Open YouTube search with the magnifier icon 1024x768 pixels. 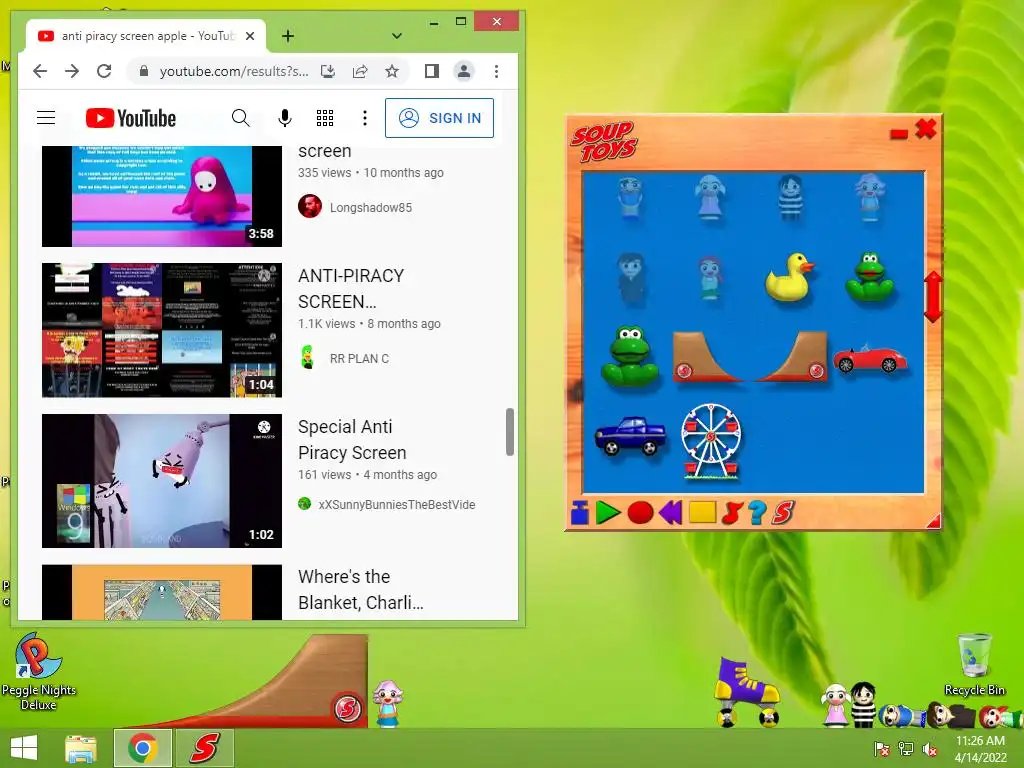240,118
